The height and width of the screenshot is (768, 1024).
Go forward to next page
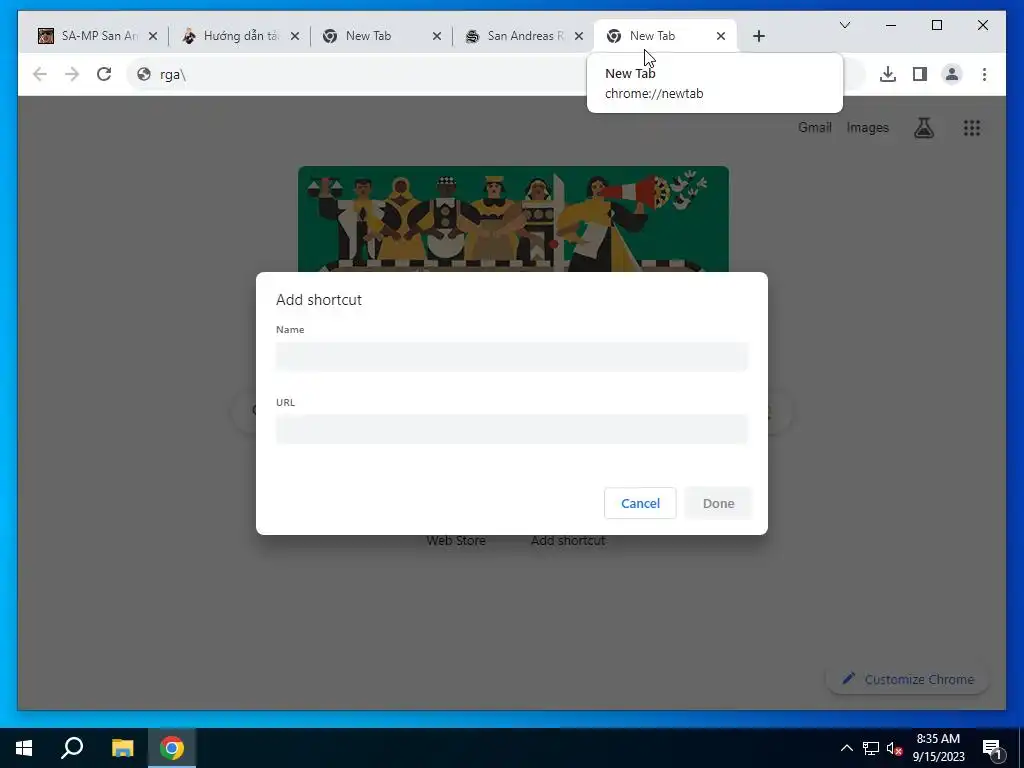[x=72, y=74]
